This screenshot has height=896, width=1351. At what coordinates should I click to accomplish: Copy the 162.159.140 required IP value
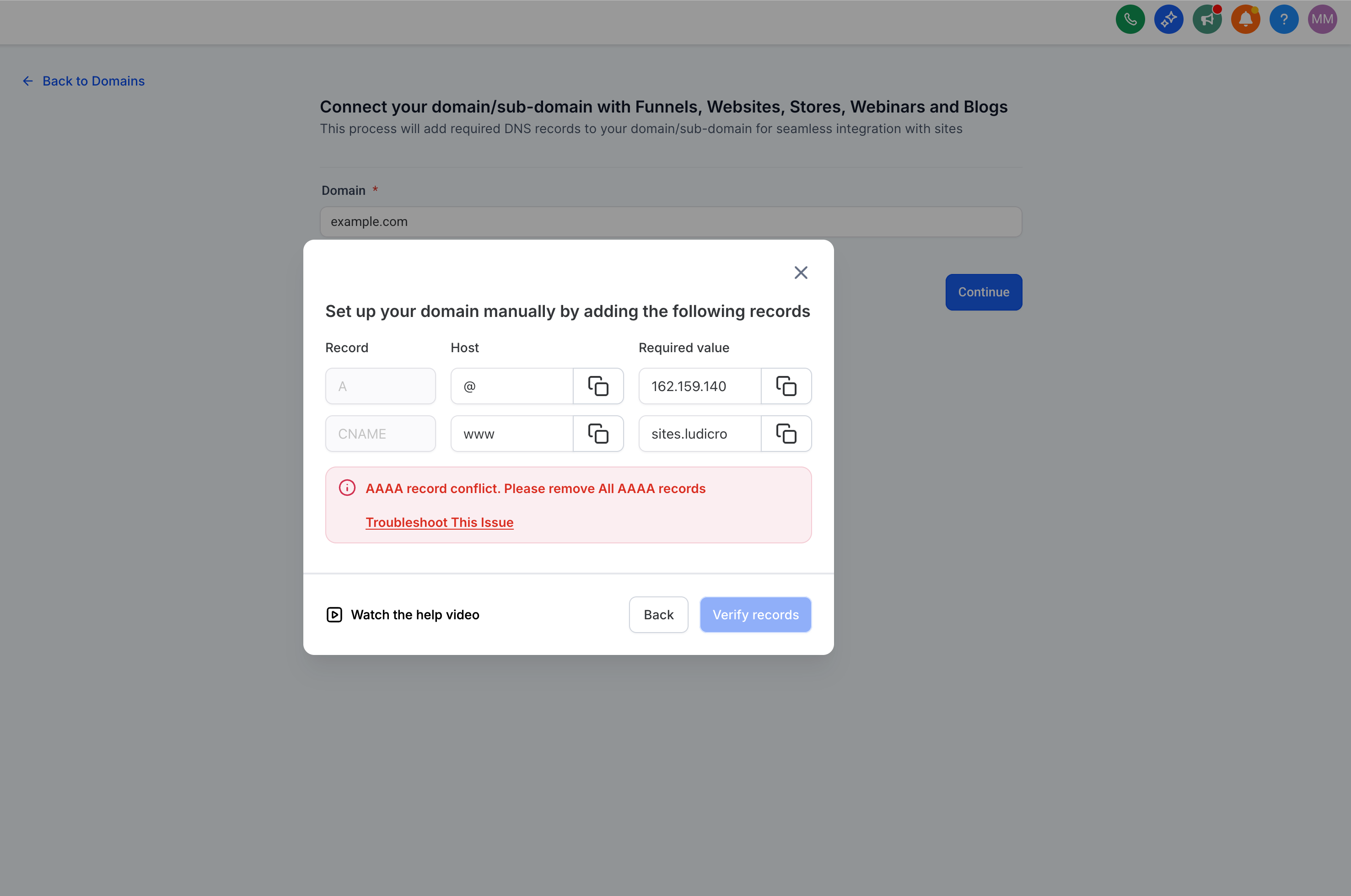[786, 386]
